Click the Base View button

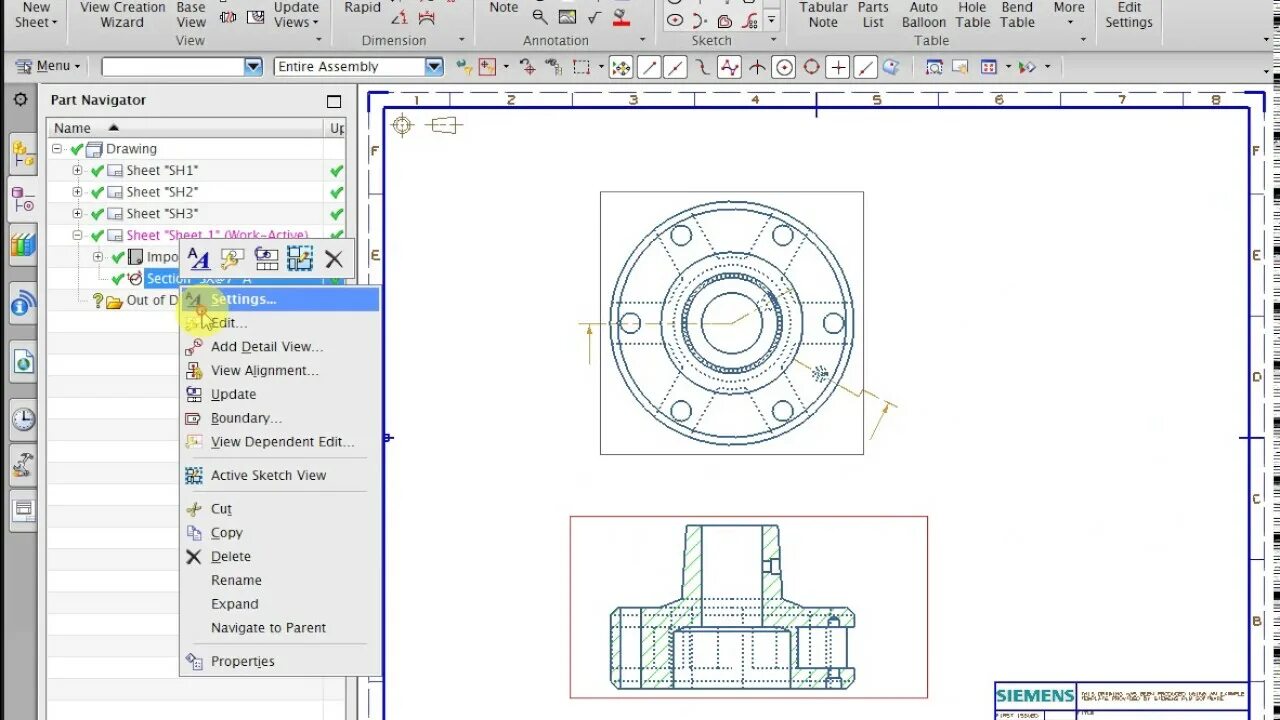pyautogui.click(x=191, y=15)
